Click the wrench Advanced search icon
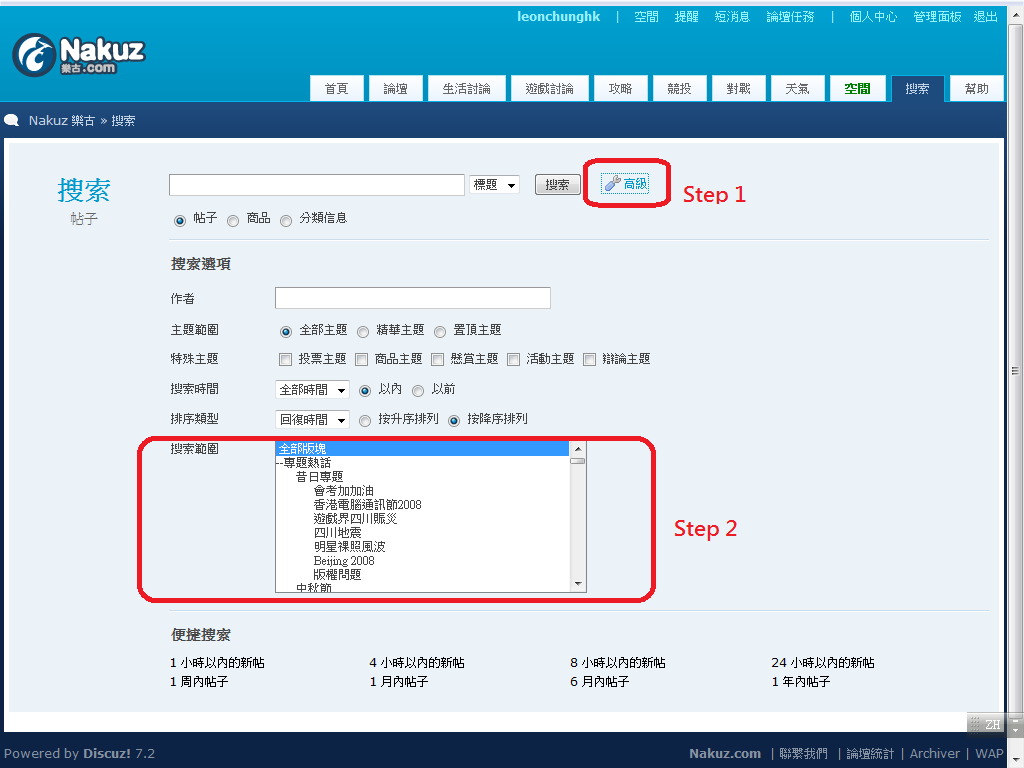 pyautogui.click(x=613, y=183)
